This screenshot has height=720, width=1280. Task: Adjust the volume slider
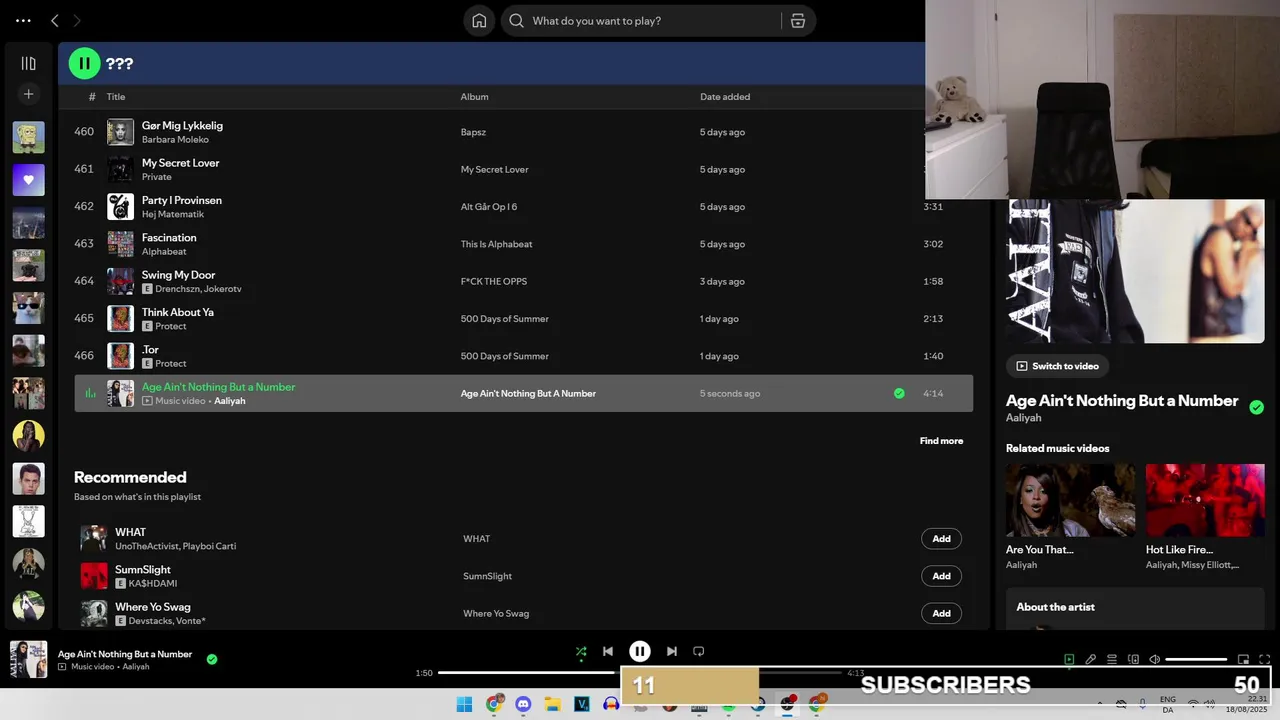(1196, 660)
